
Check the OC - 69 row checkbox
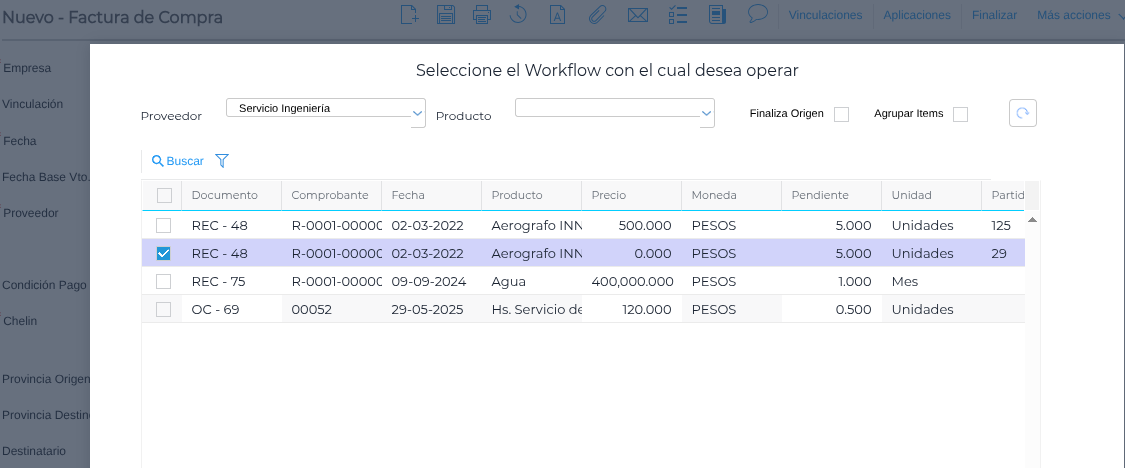[164, 310]
